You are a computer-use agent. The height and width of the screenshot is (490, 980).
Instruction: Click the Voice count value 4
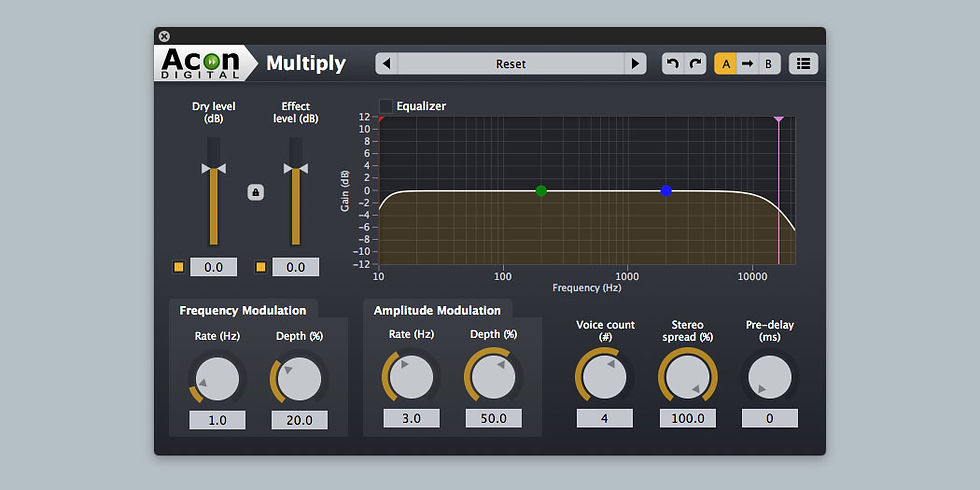605,418
